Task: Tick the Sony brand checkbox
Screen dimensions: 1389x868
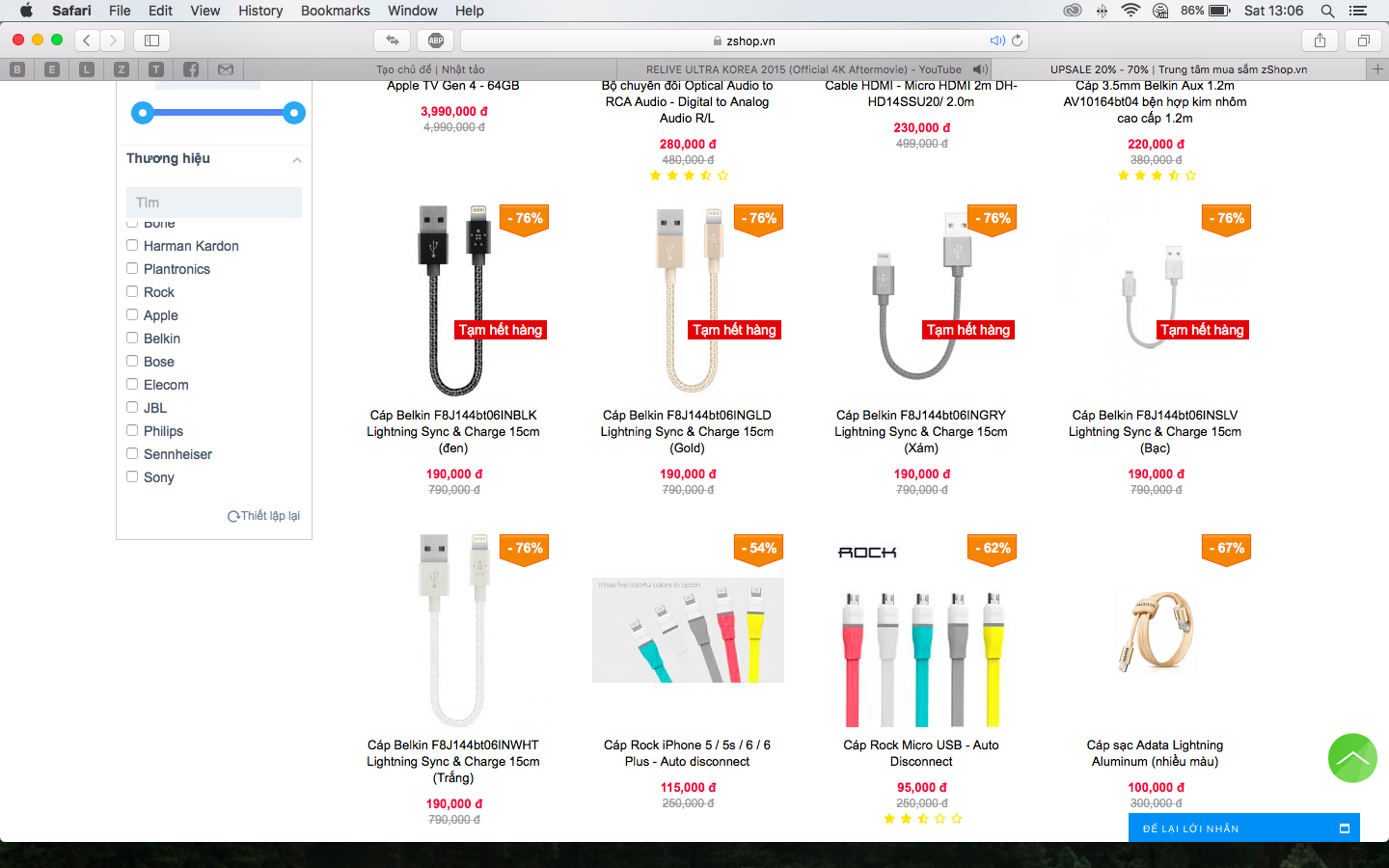Action: pyautogui.click(x=132, y=477)
